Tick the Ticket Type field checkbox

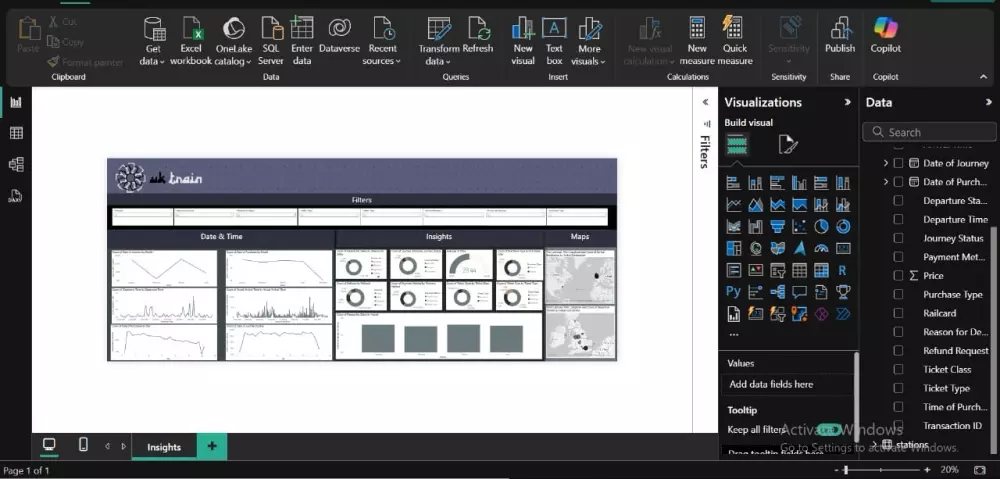(898, 388)
